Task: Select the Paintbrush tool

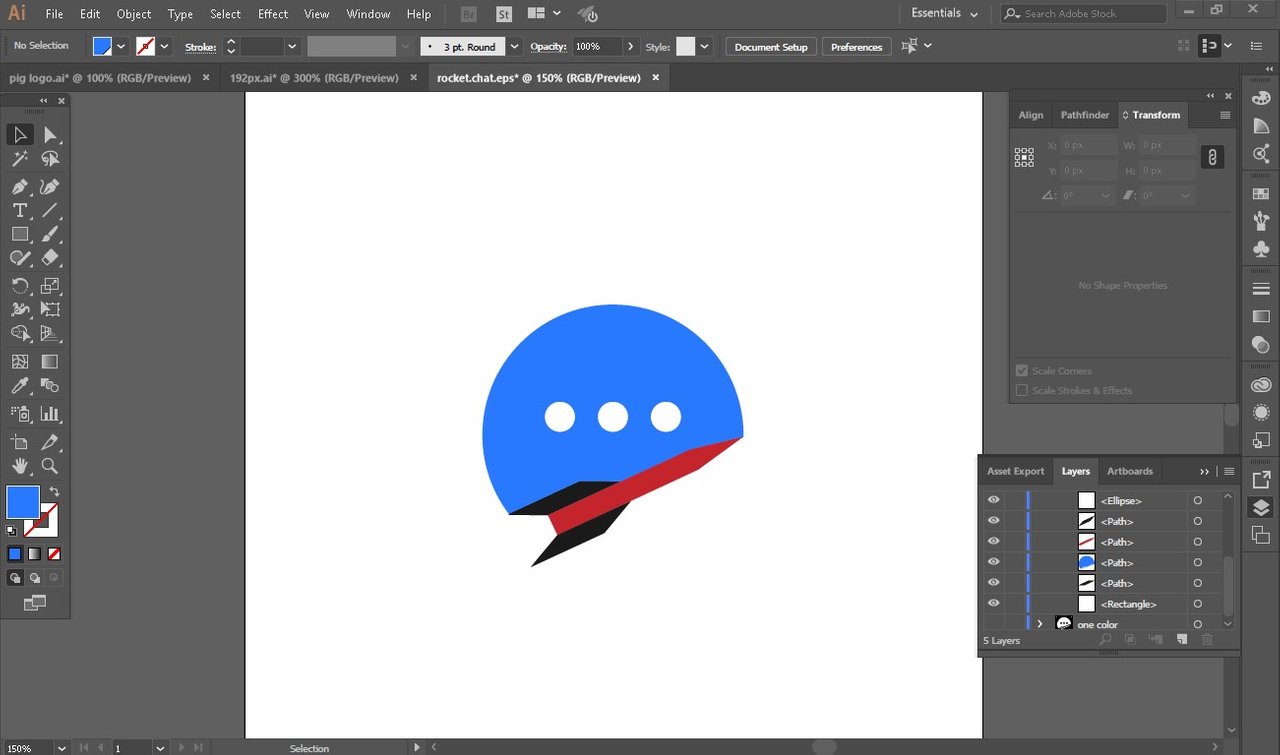Action: (x=50, y=234)
